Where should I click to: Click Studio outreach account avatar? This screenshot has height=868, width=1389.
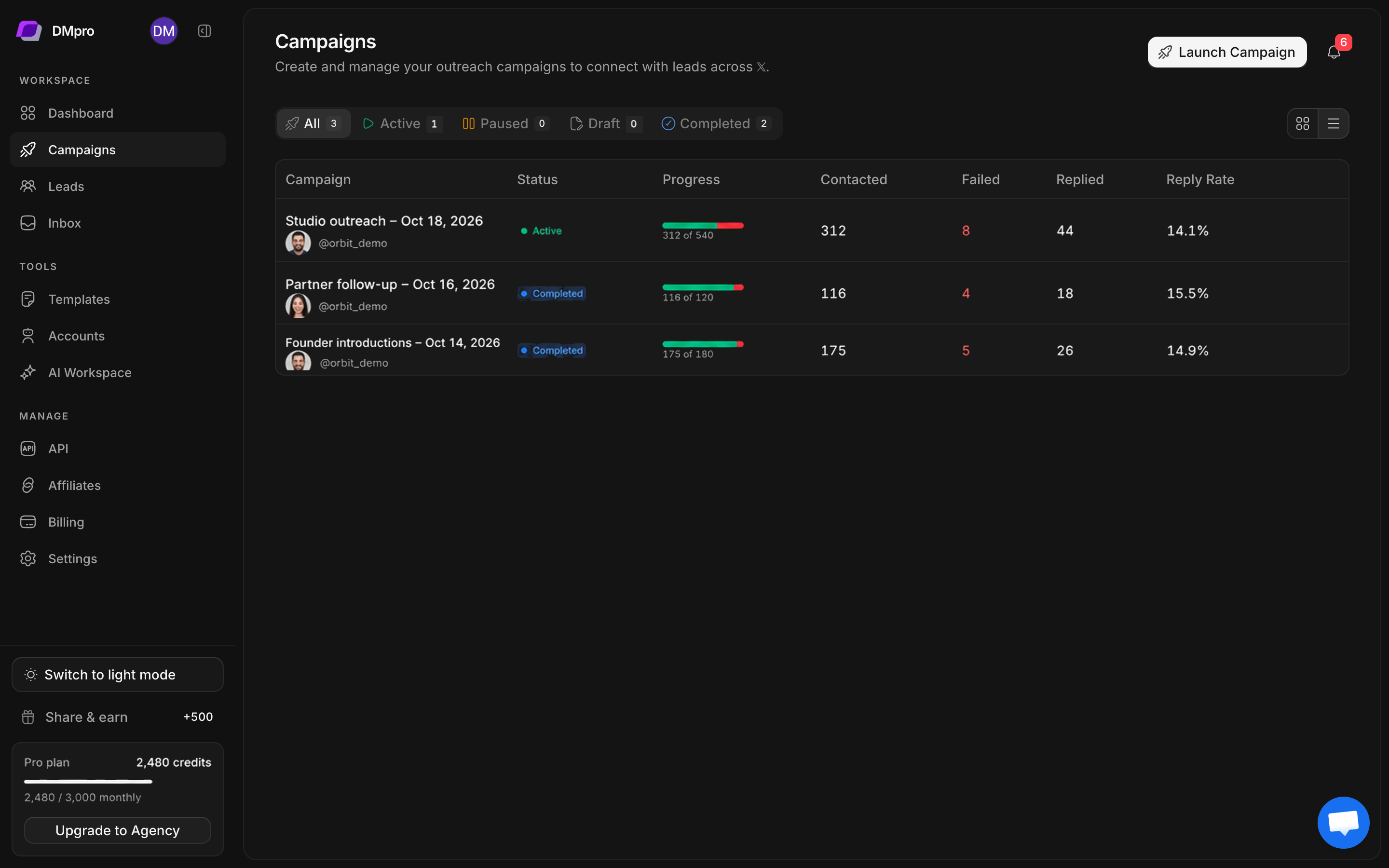(x=298, y=243)
